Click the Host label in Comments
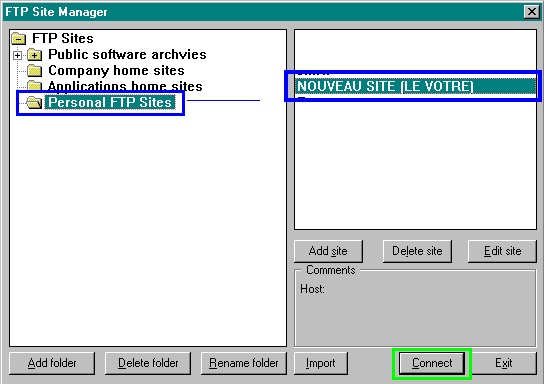Viewport: 544px width, 384px height. [312, 289]
